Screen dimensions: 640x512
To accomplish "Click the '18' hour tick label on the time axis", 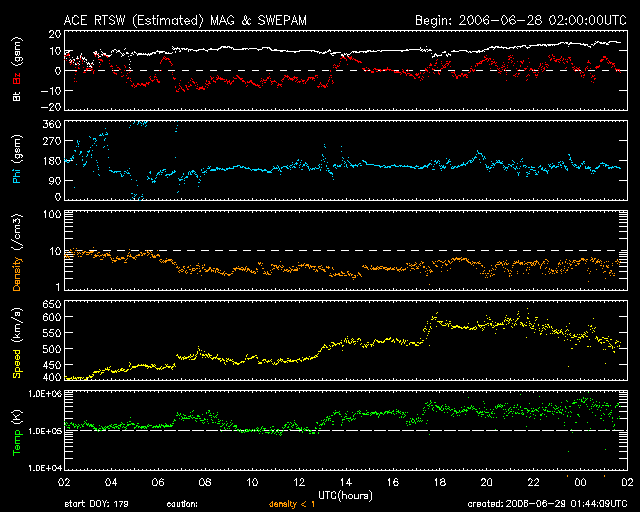I will coord(440,482).
